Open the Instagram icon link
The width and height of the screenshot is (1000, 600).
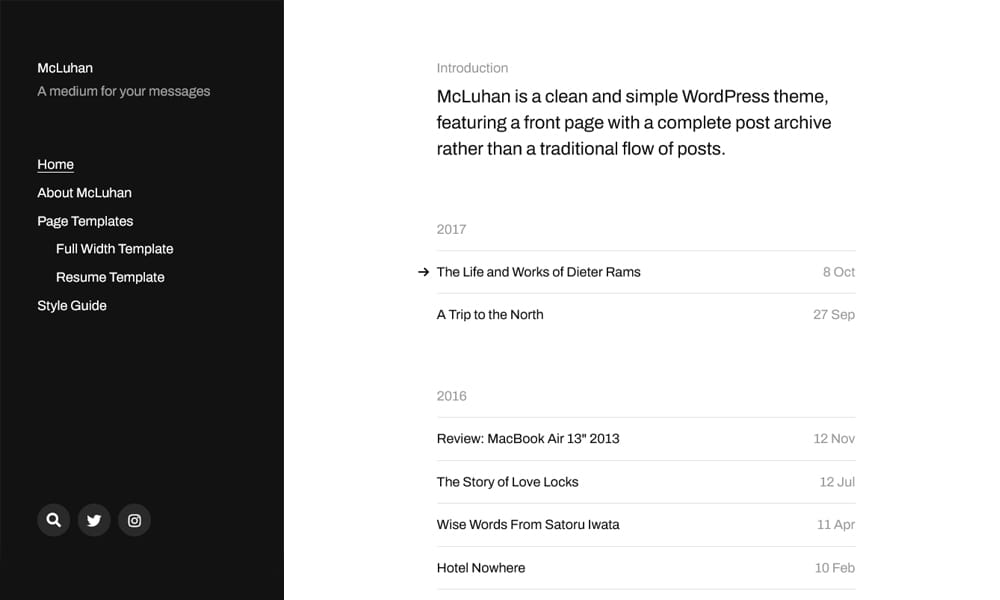[x=134, y=520]
